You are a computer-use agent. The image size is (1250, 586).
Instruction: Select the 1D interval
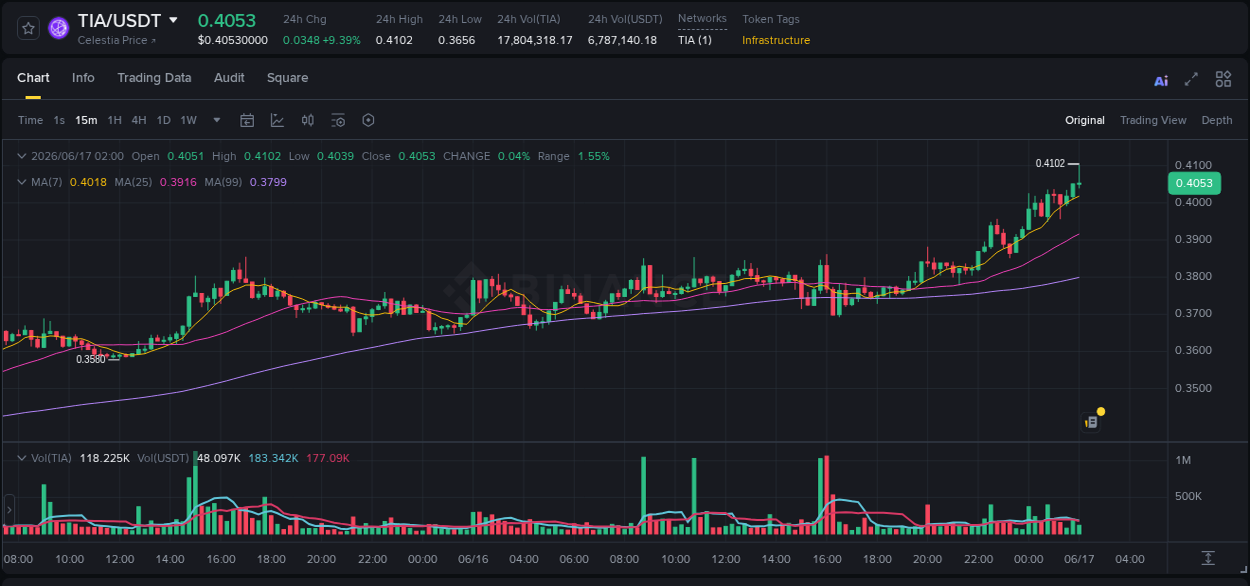coord(163,120)
